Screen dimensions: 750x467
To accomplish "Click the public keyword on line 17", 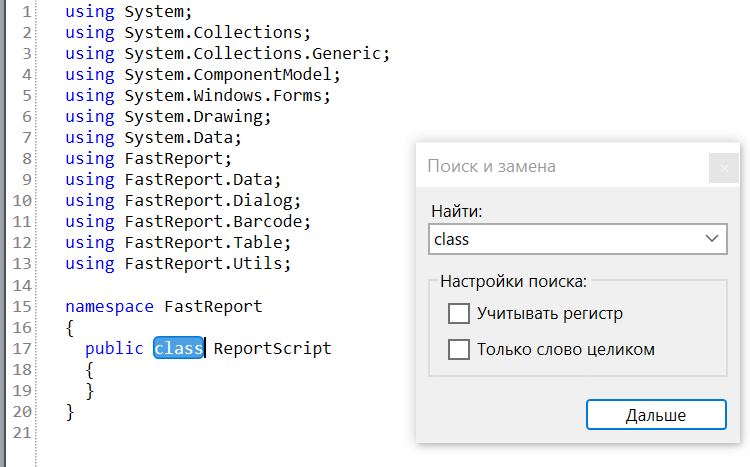I will [114, 348].
